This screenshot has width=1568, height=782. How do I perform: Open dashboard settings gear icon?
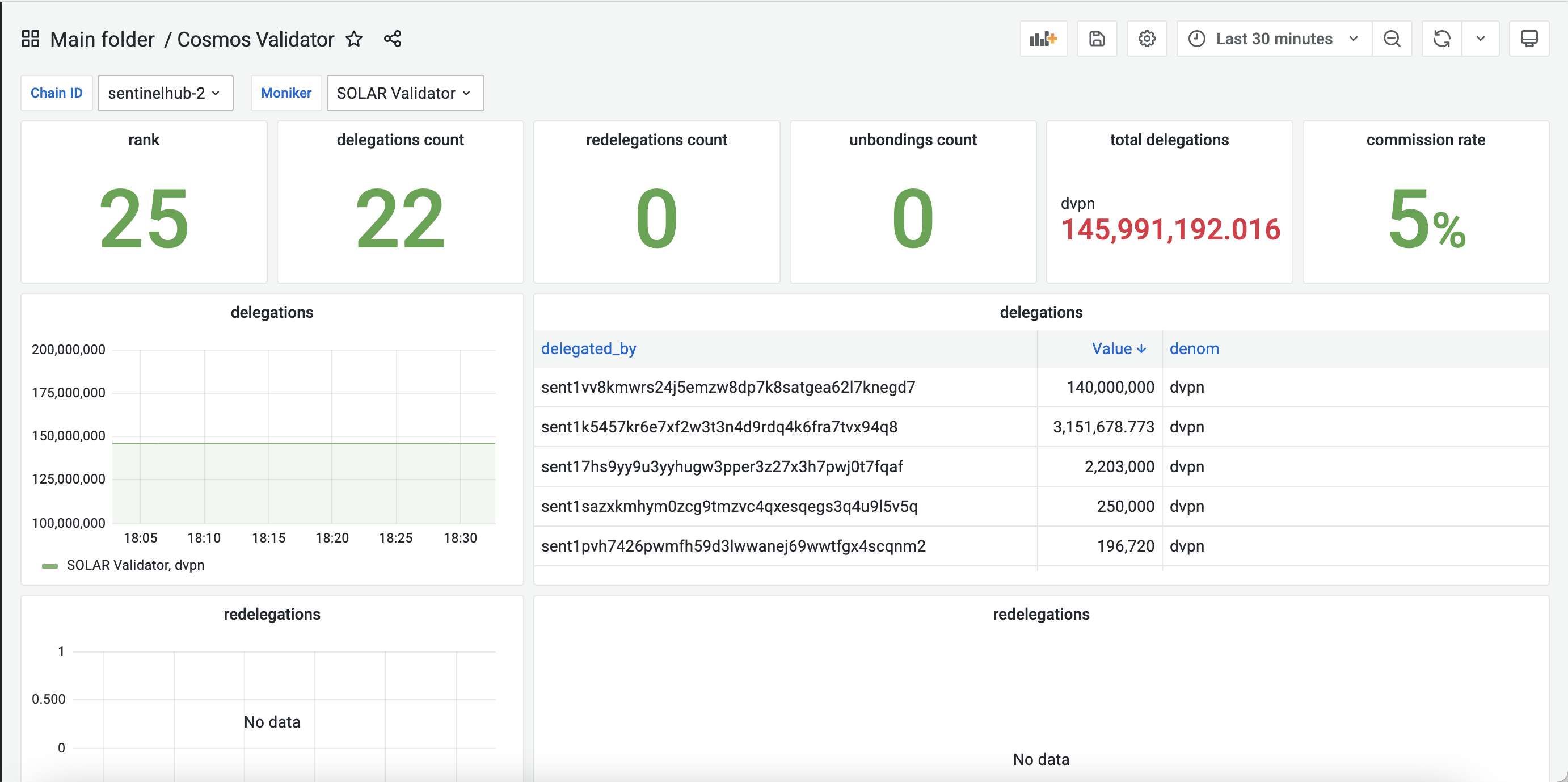[x=1146, y=39]
